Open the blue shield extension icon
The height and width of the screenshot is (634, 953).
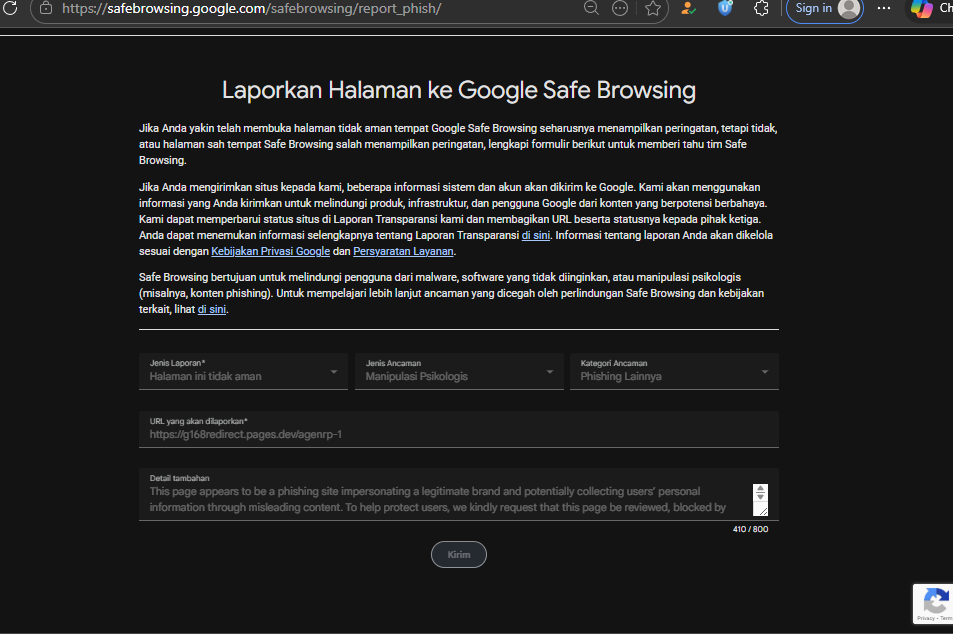pyautogui.click(x=724, y=9)
